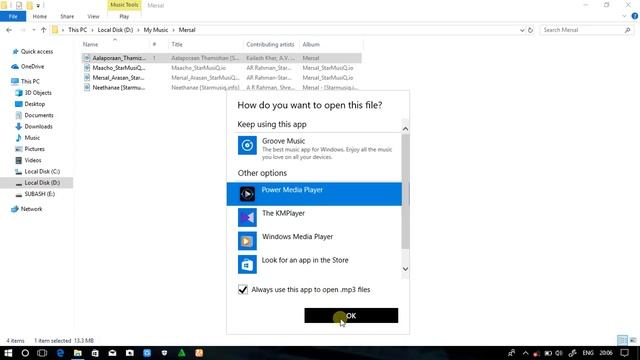
Task: Expand the ribbon with the chevron
Action: click(x=624, y=16)
